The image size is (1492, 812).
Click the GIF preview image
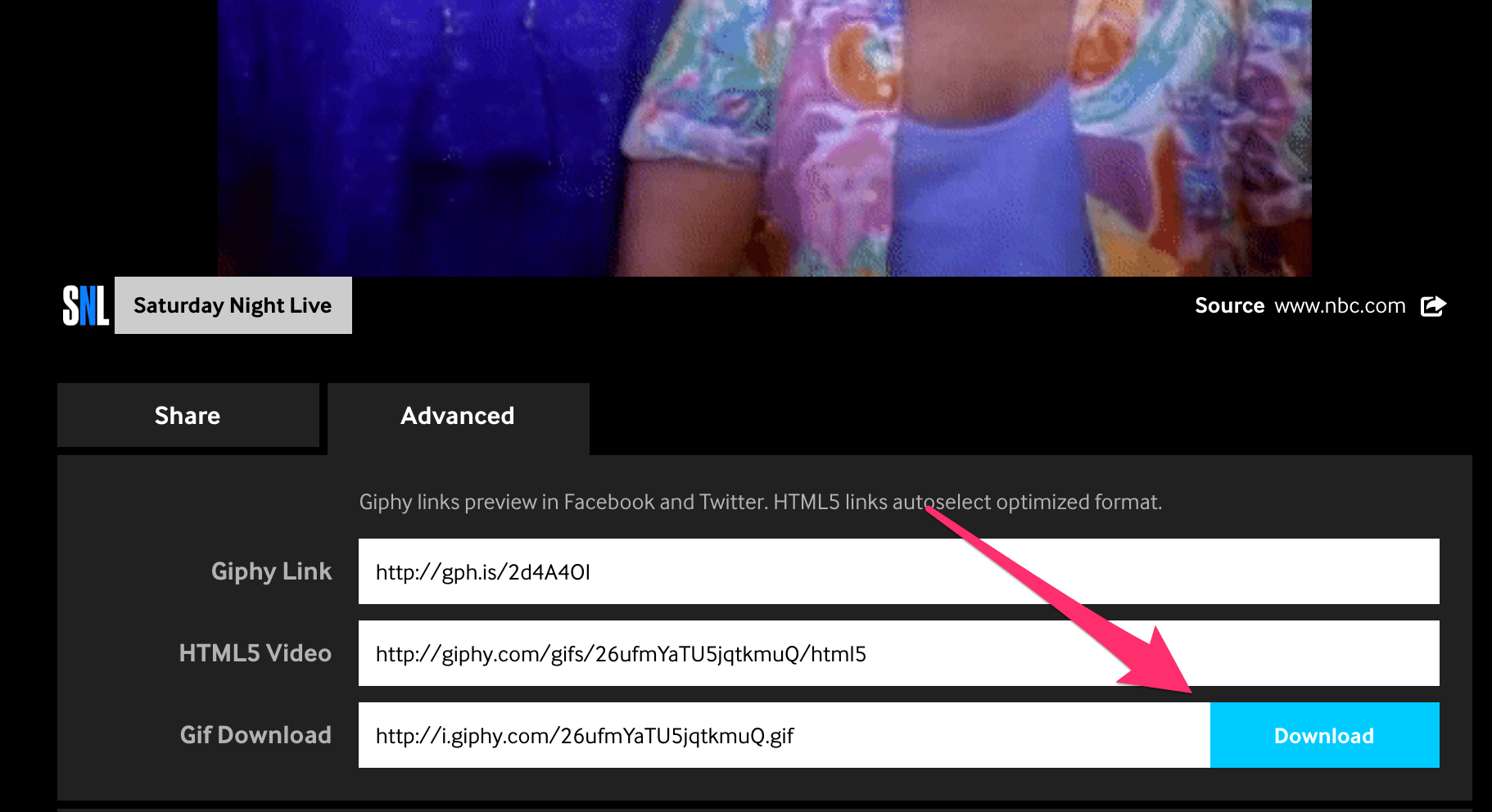(765, 138)
